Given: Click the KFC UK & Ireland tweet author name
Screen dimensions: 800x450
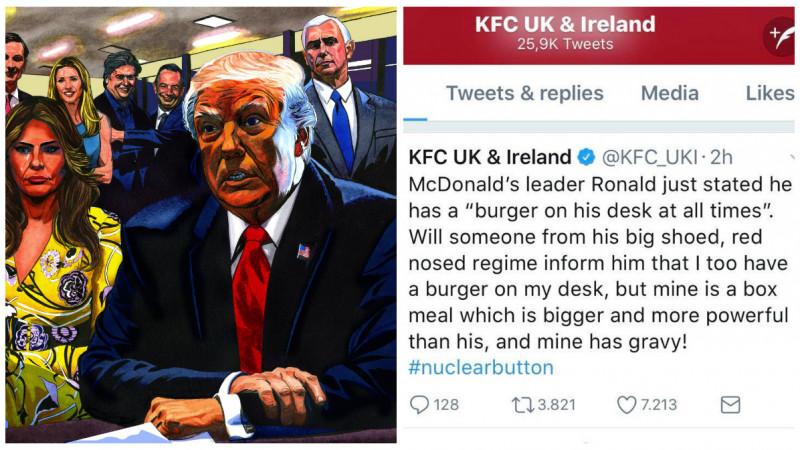Looking at the screenshot, I should pos(489,158).
